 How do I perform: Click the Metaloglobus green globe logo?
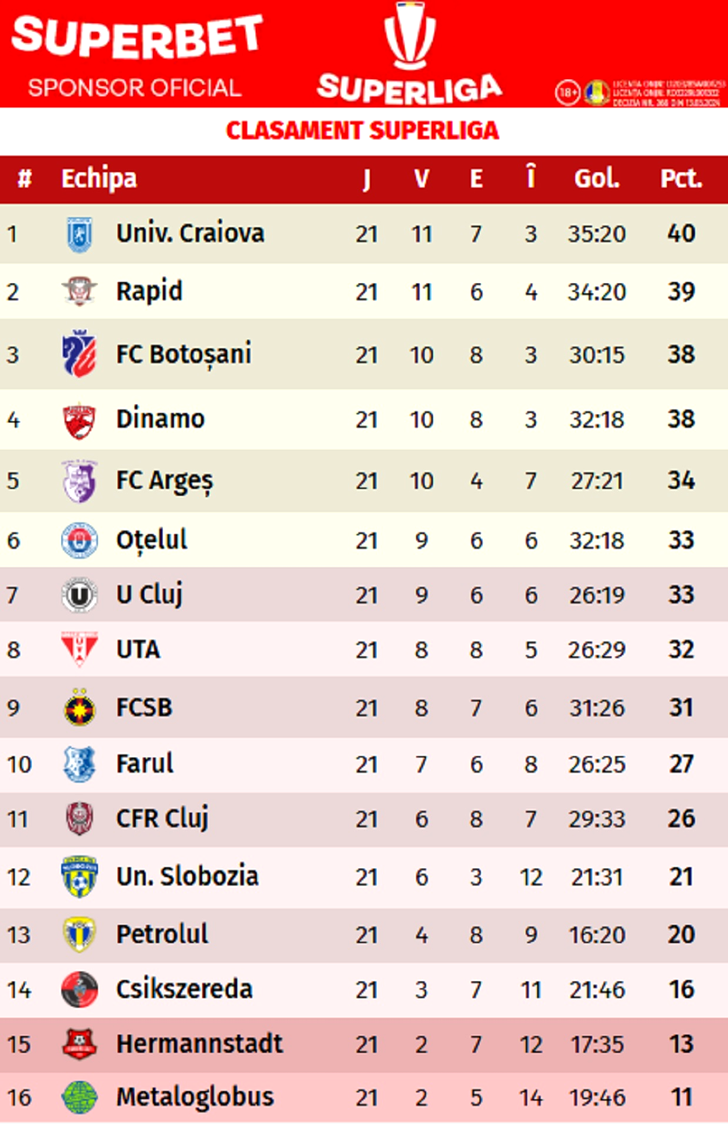(79, 1097)
